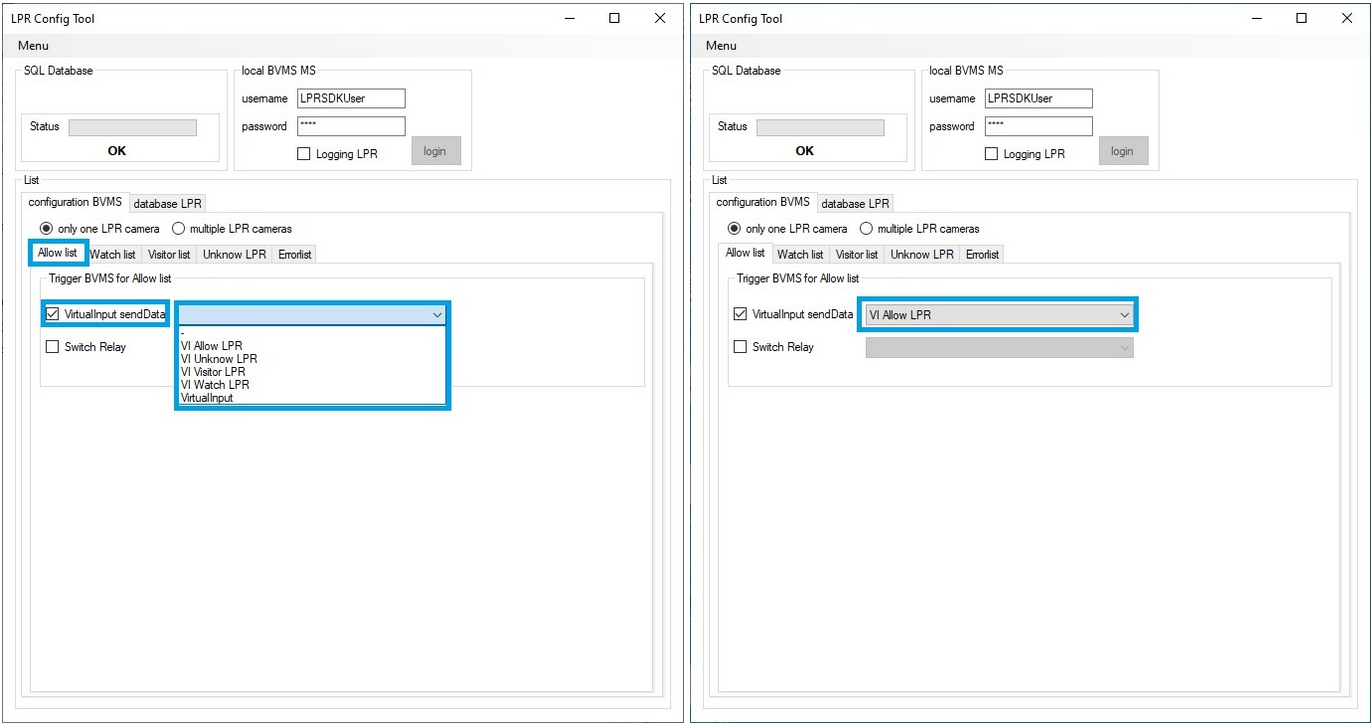Open the "Menu" item in the left window
The image size is (1372, 723).
pyautogui.click(x=33, y=45)
